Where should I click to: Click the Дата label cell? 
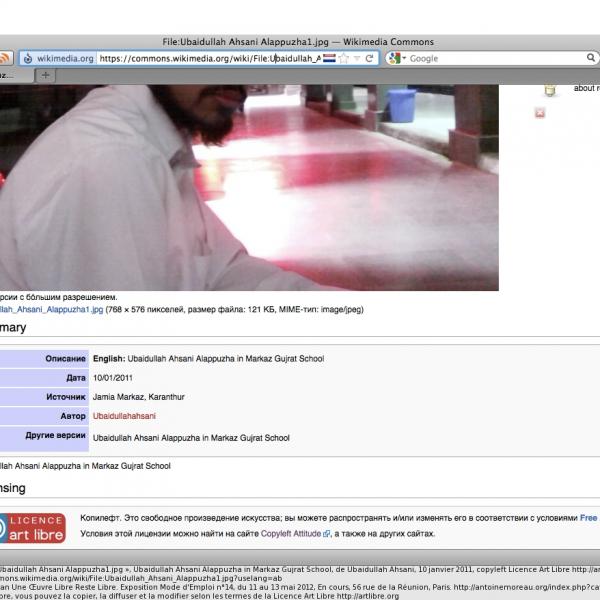[44, 378]
